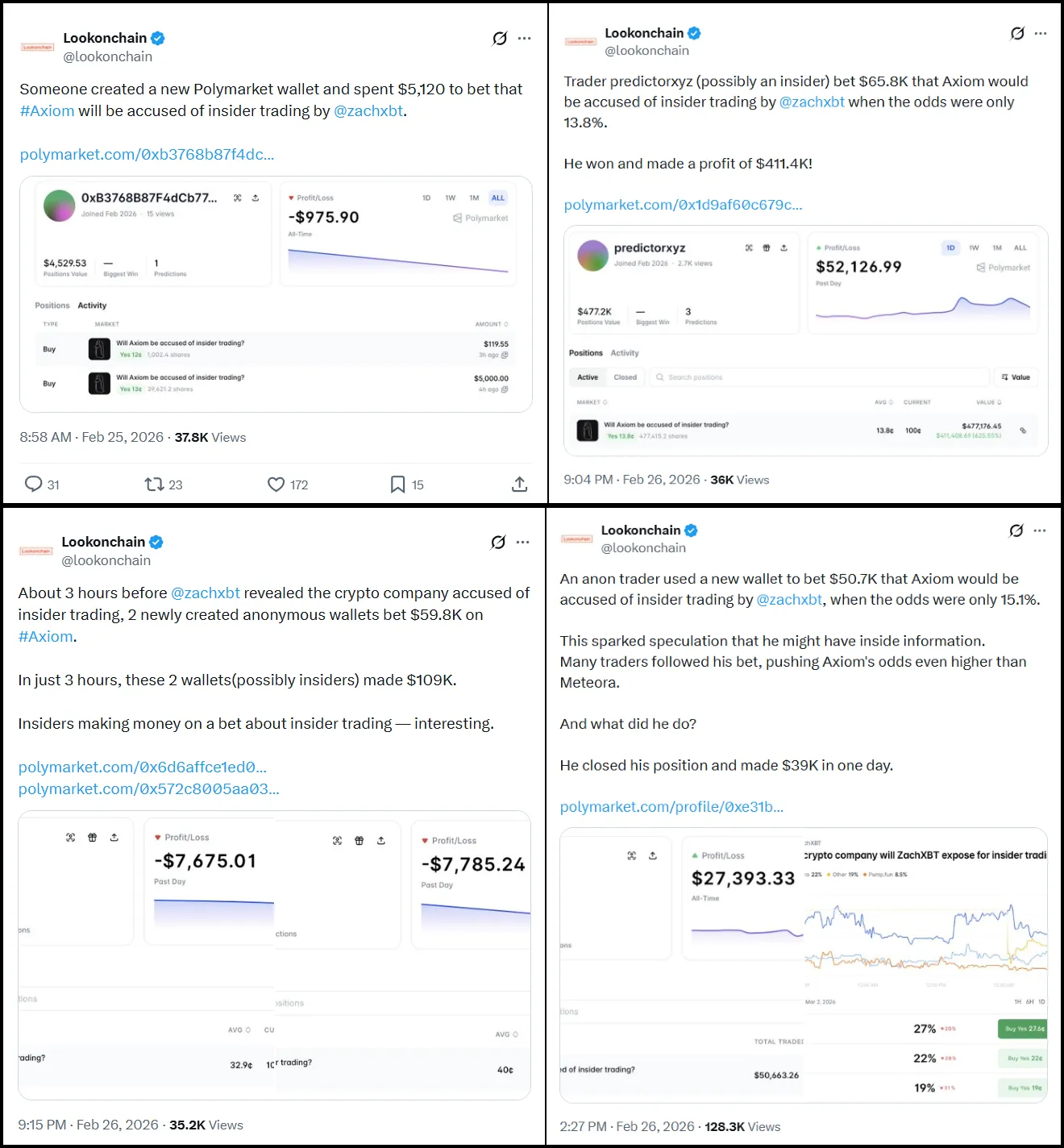
Task: Click the share icon on first tweet
Action: click(x=519, y=484)
